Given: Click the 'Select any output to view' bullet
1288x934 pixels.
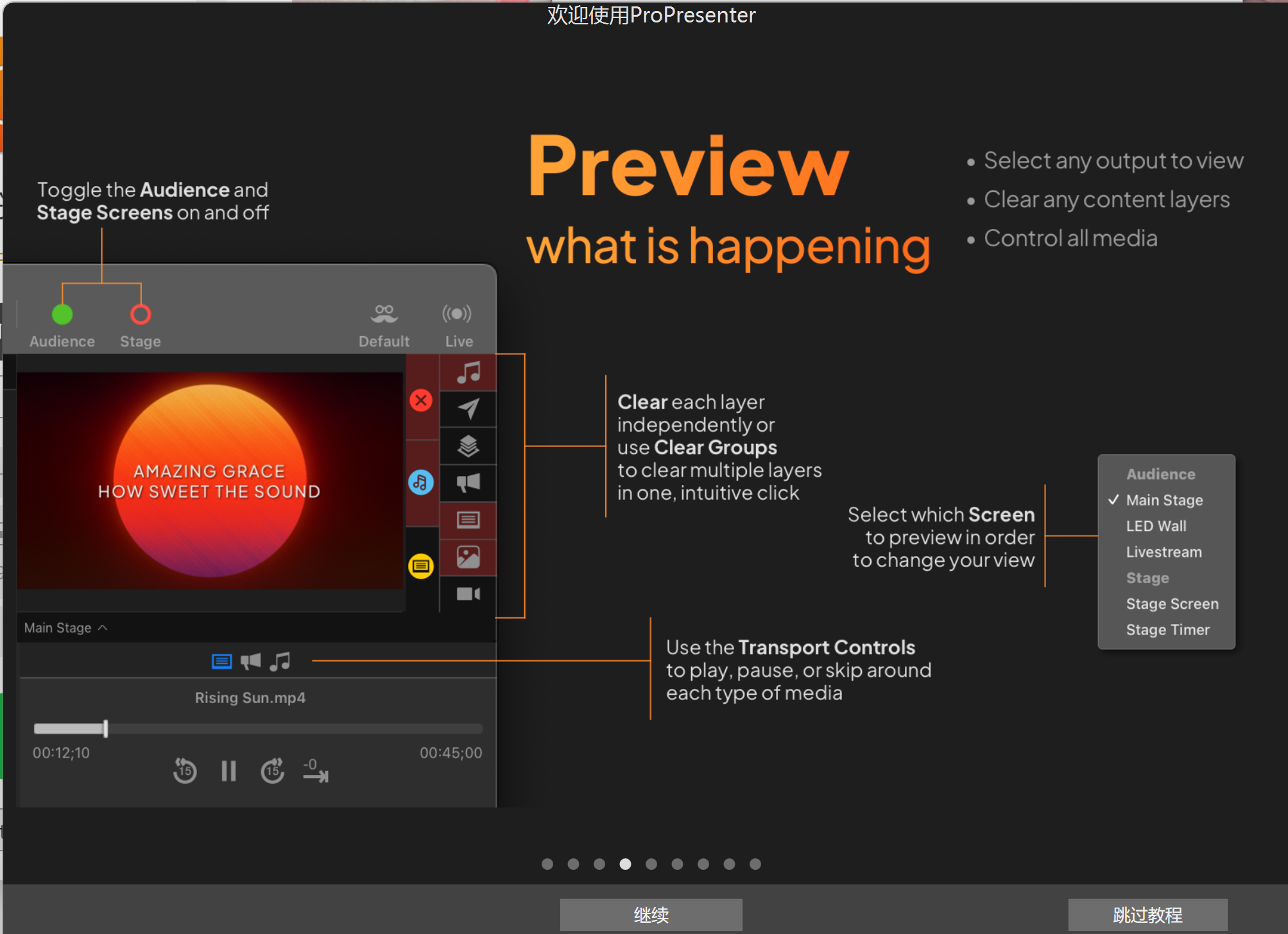Looking at the screenshot, I should 1113,160.
